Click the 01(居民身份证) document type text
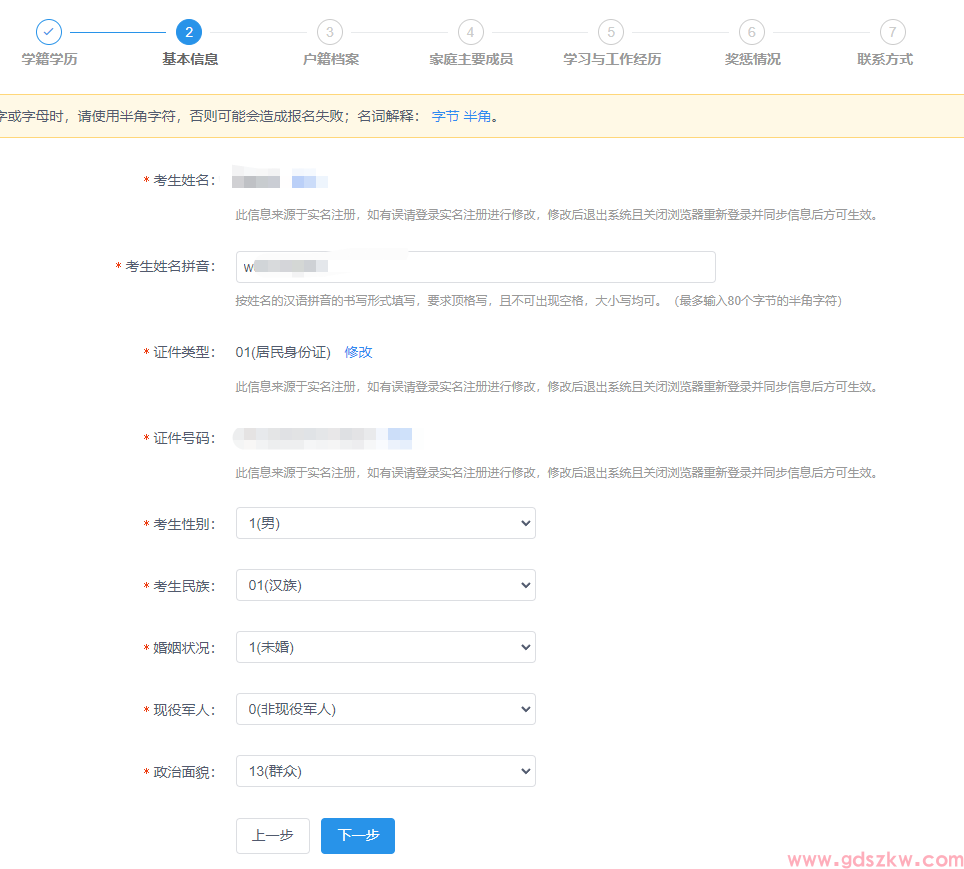The width and height of the screenshot is (964, 869). pos(283,352)
